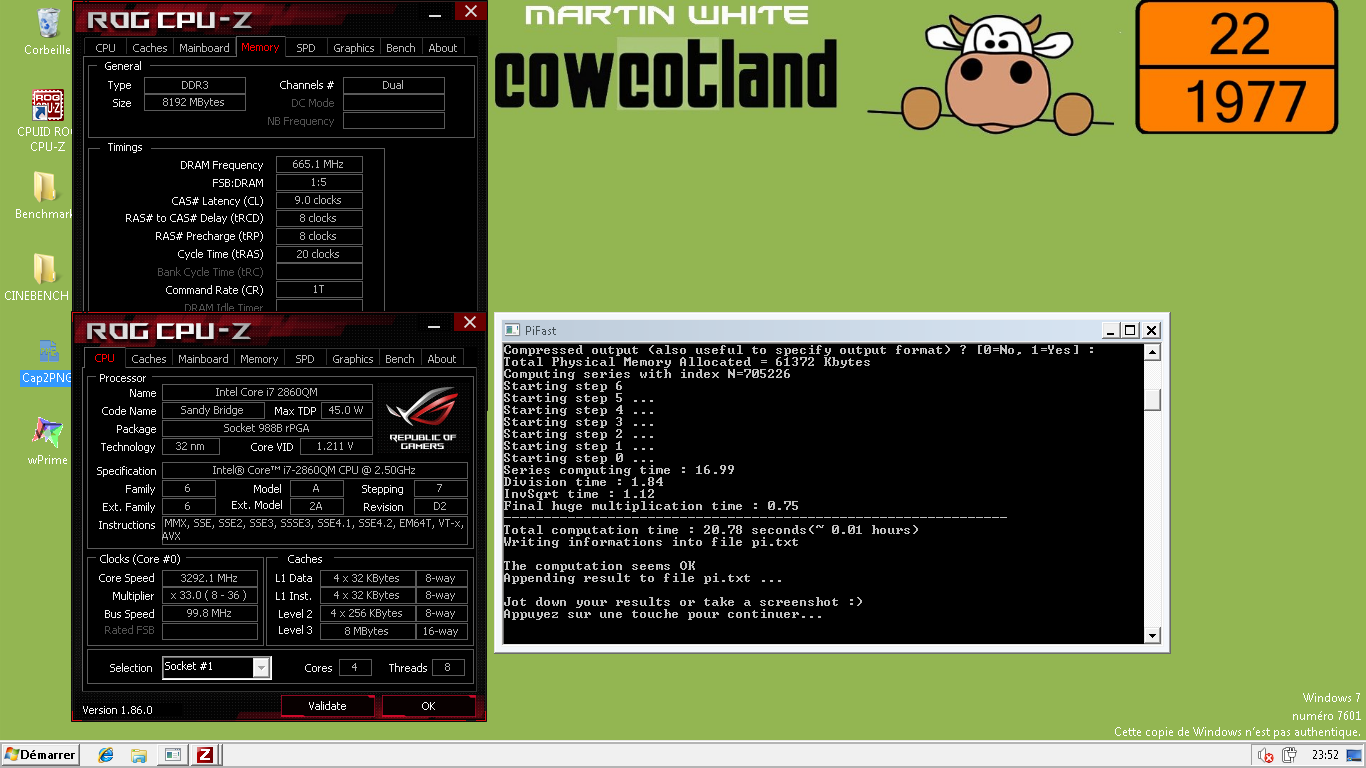Open Graphics tab in lower CPU-Z window
Screen dimensions: 1366x768
point(353,358)
